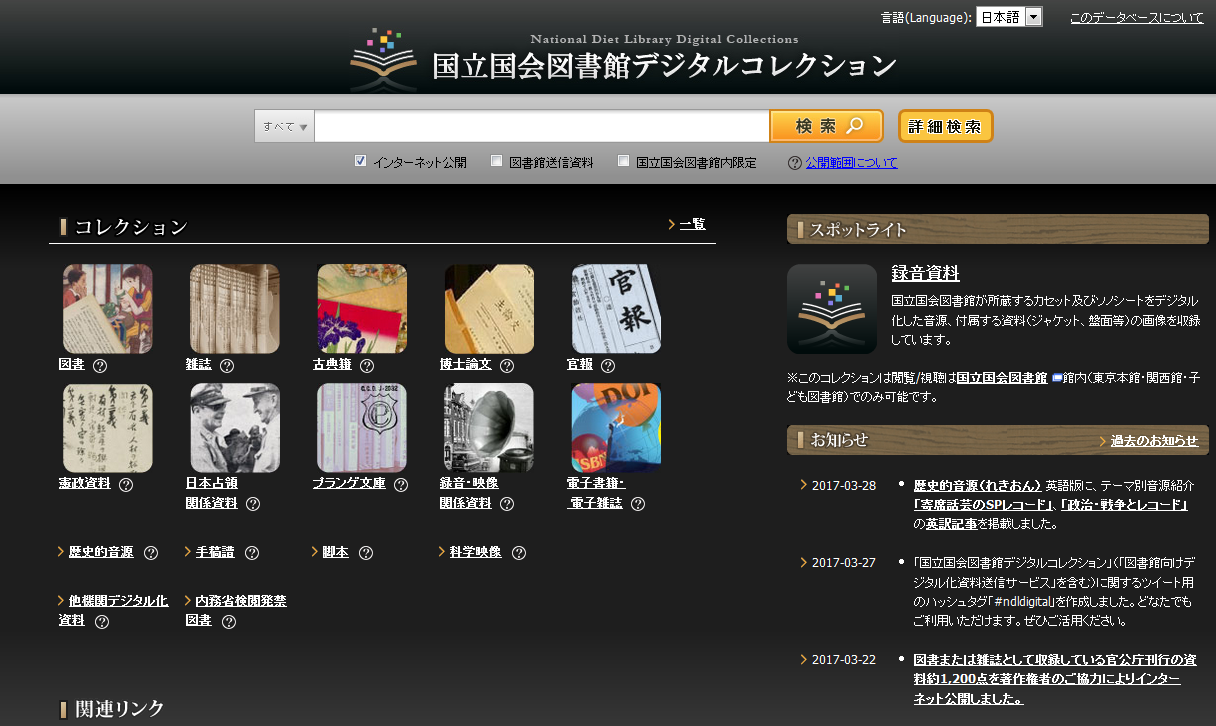Image resolution: width=1216 pixels, height=726 pixels.
Task: Click the help icon beside 録音・映像関係資料
Action: (x=507, y=504)
